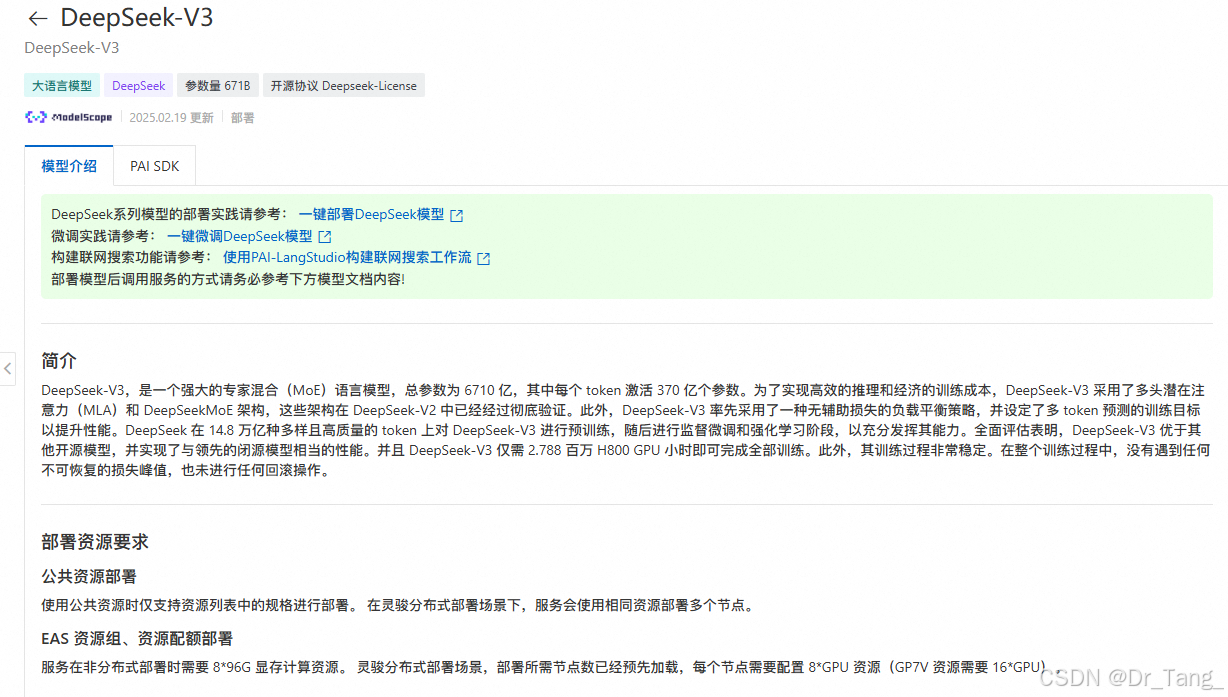
Task: Open external link icon after 一键微调DeepSeek模型
Action: pyautogui.click(x=324, y=237)
